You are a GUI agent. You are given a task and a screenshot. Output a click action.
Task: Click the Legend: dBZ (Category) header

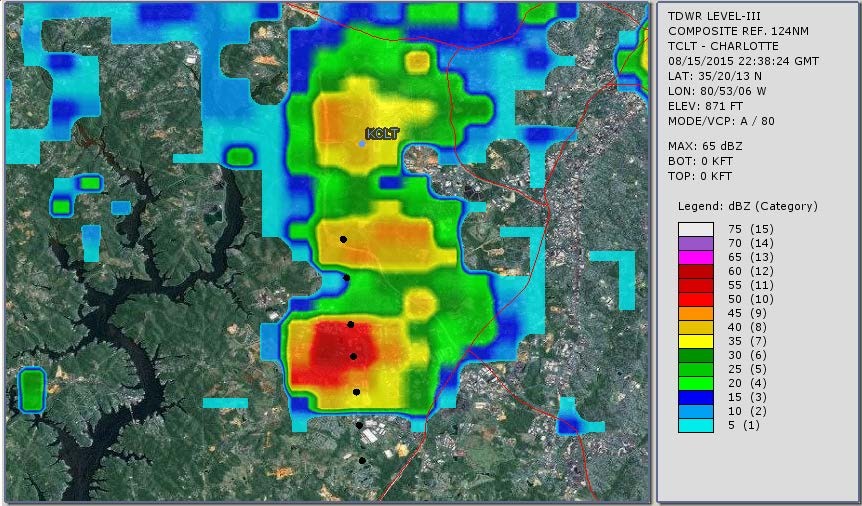click(747, 206)
